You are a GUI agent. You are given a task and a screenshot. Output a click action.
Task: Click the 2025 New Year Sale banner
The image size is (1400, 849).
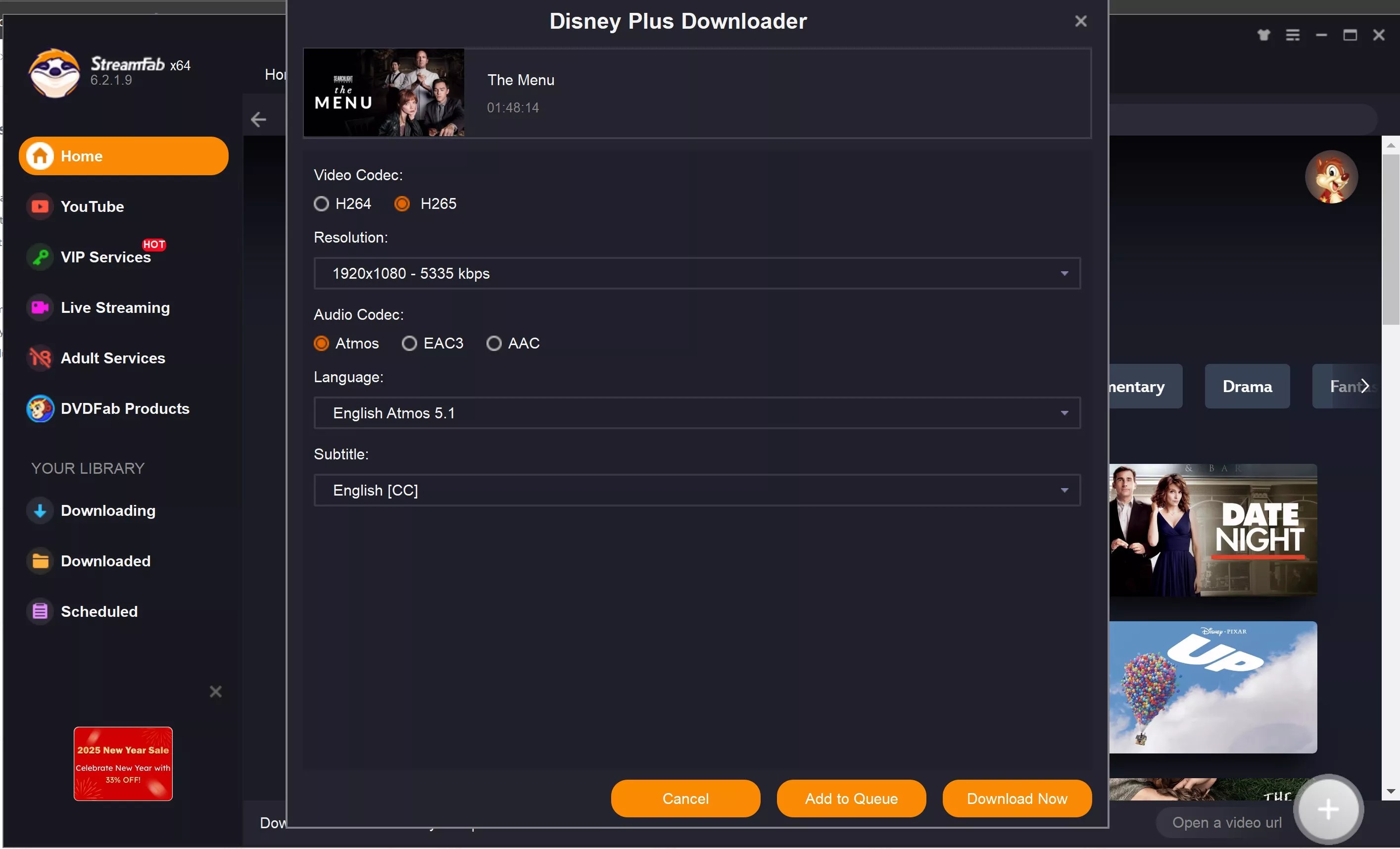[123, 764]
